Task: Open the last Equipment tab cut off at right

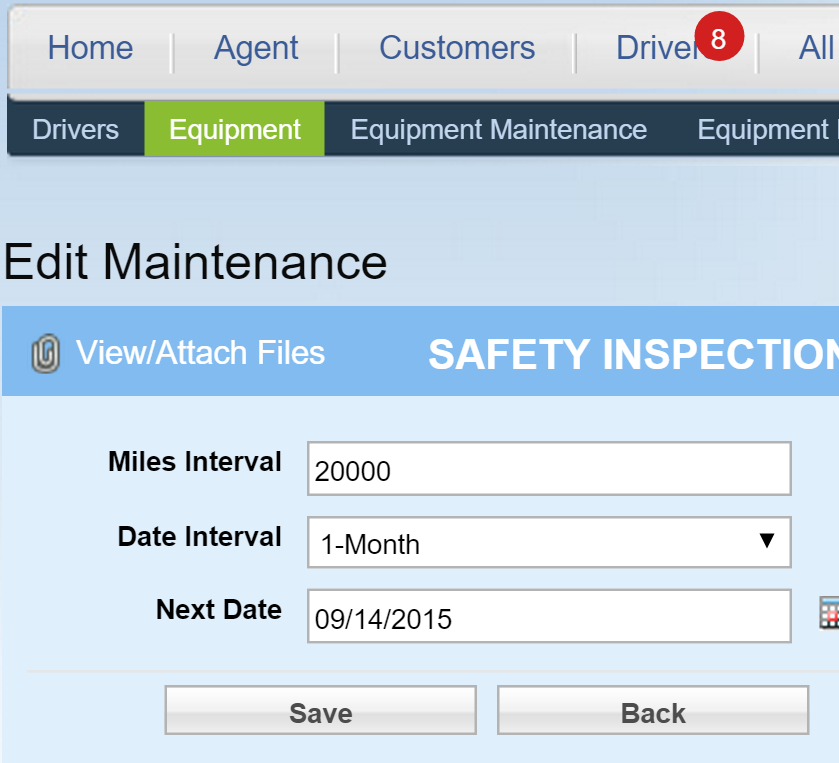Action: pyautogui.click(x=766, y=129)
